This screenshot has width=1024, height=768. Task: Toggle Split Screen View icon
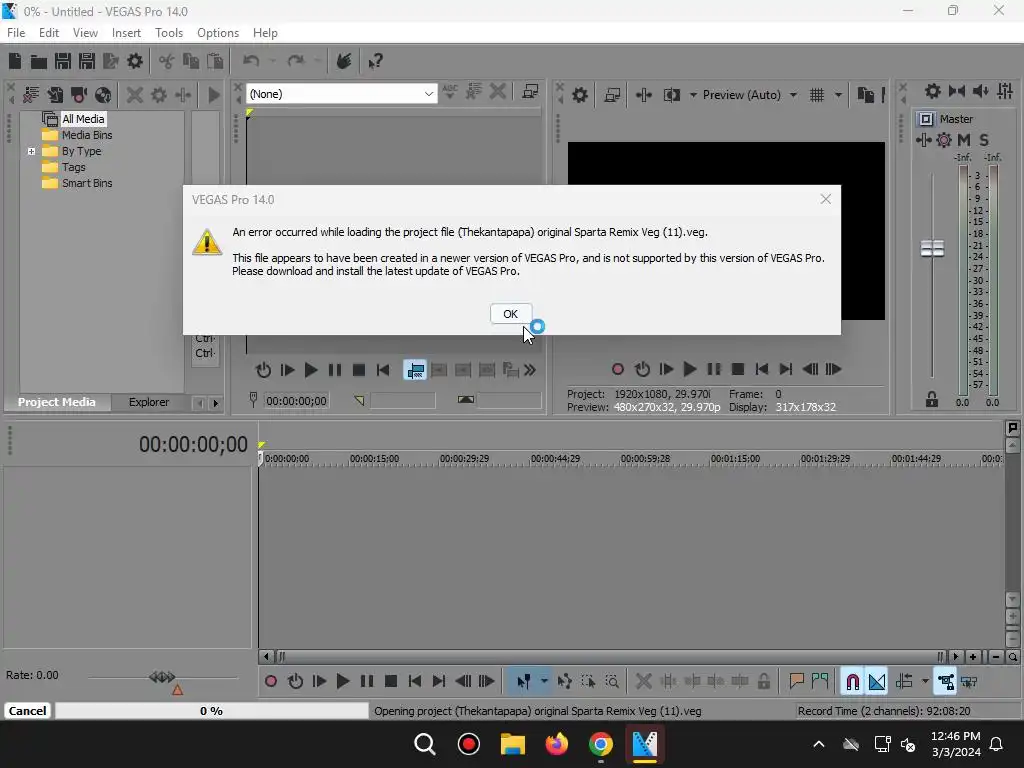pos(671,95)
